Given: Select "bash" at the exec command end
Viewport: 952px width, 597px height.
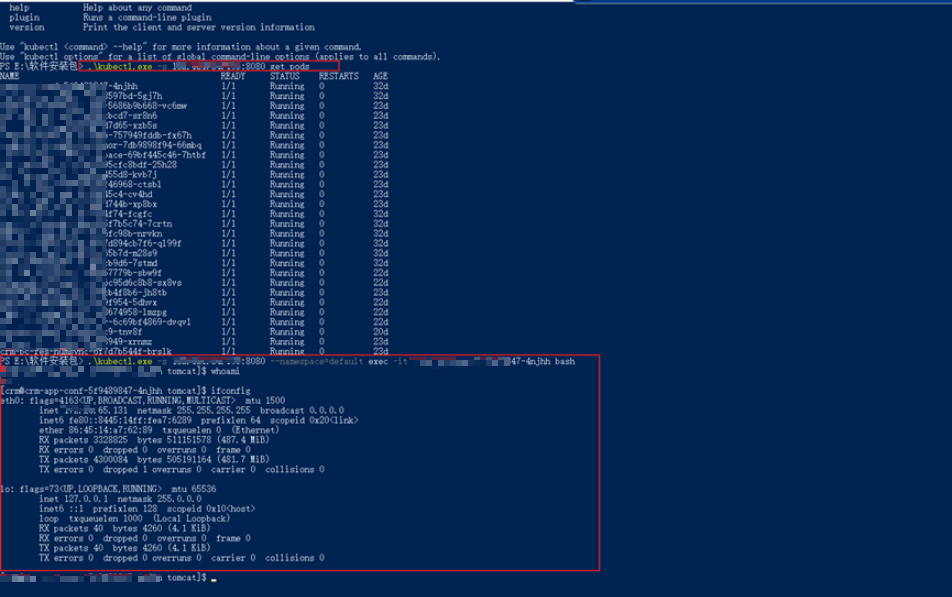Looking at the screenshot, I should [565, 361].
